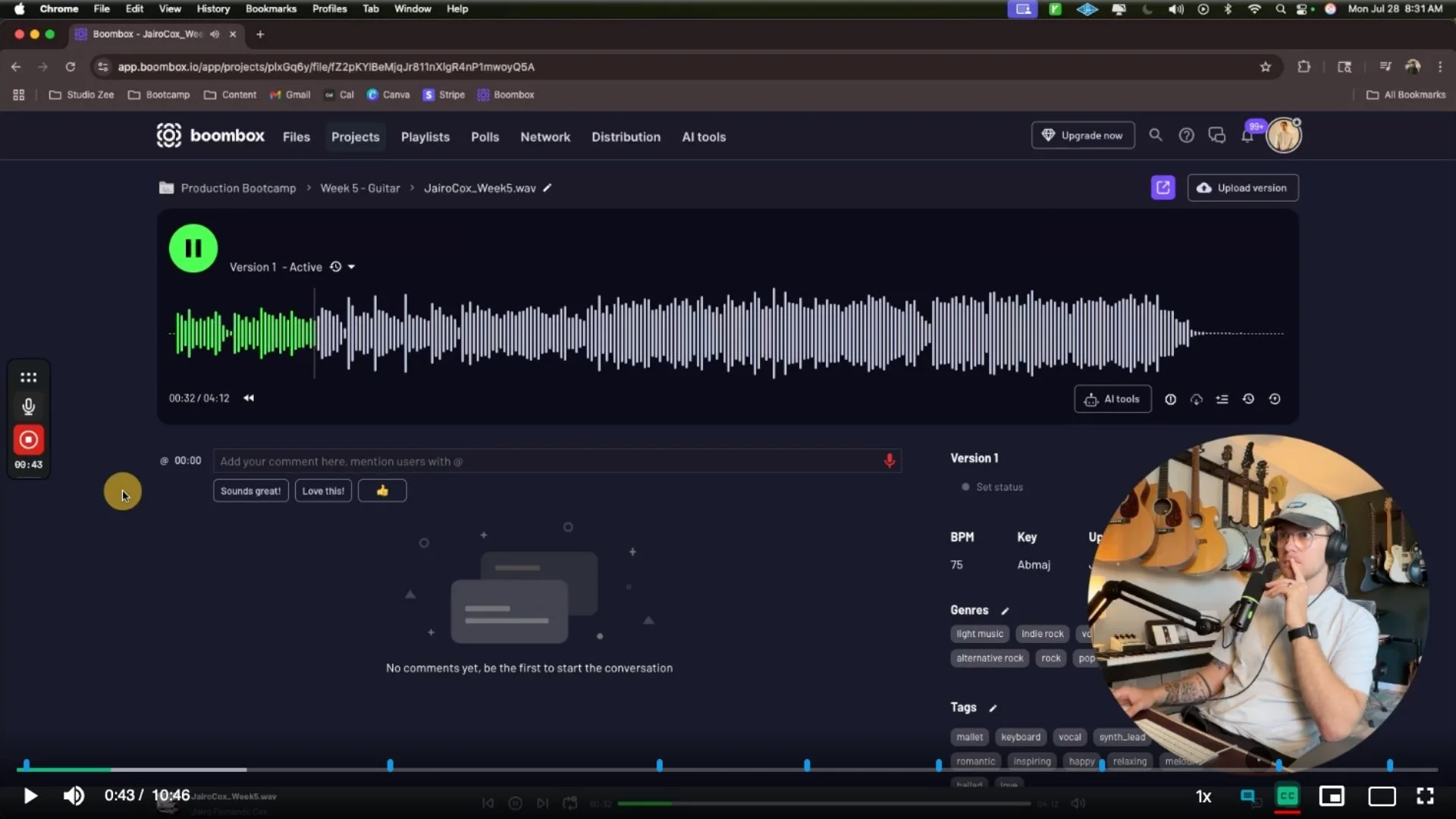This screenshot has width=1456, height=819.
Task: Open the Canva bookmark
Action: point(388,95)
